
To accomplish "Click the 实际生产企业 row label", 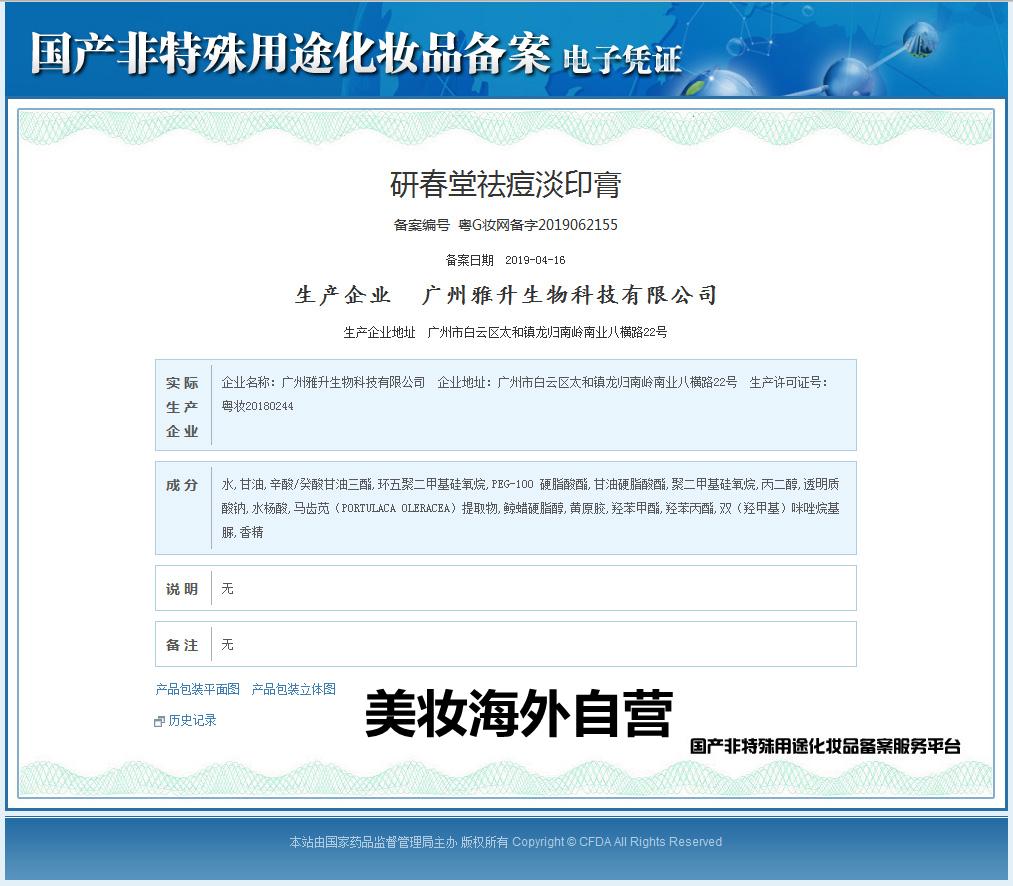I will (x=182, y=406).
